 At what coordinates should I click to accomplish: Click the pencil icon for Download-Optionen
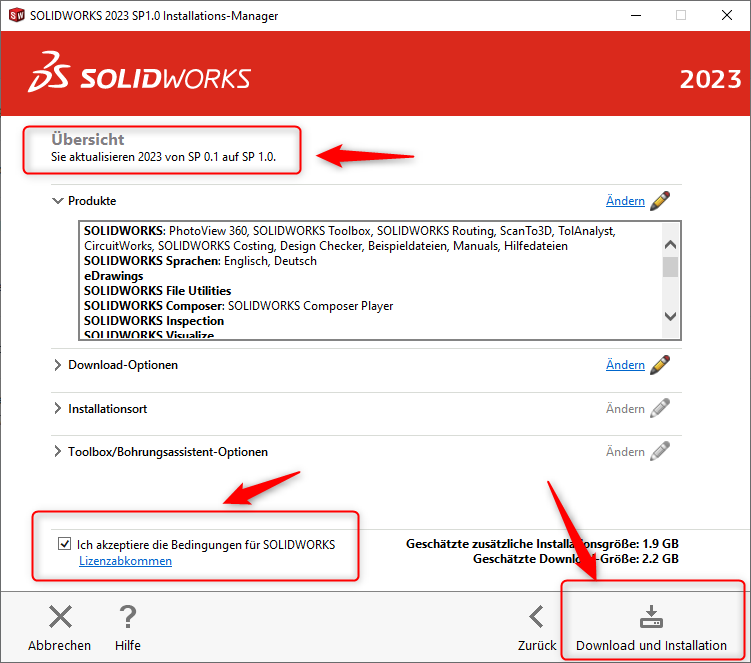tap(660, 365)
